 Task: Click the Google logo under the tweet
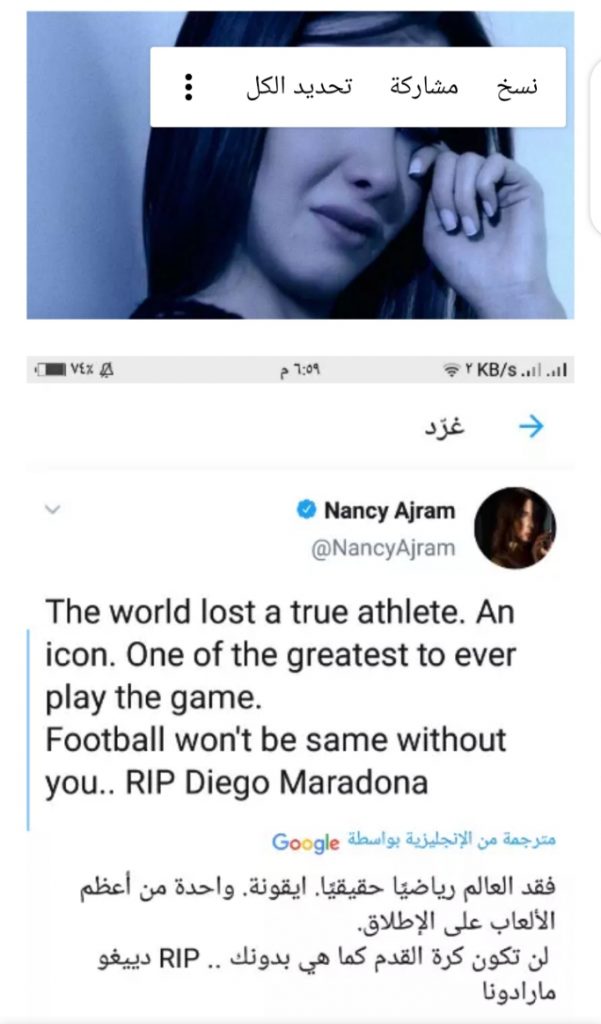[x=306, y=843]
